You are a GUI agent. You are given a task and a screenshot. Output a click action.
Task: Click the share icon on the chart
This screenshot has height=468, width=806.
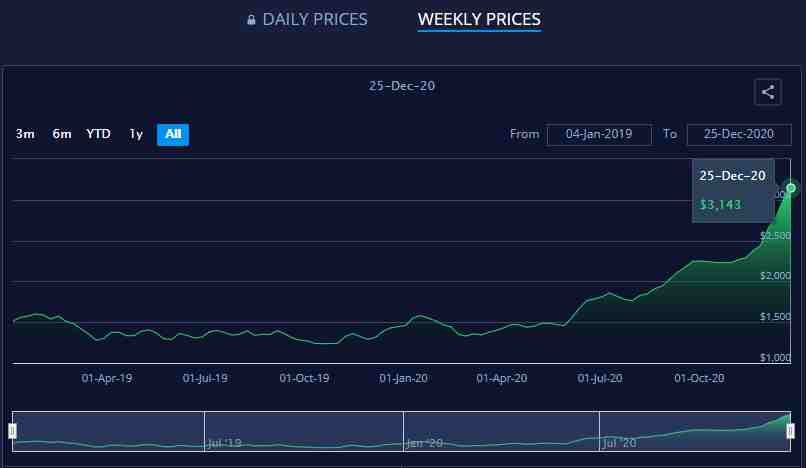(767, 92)
